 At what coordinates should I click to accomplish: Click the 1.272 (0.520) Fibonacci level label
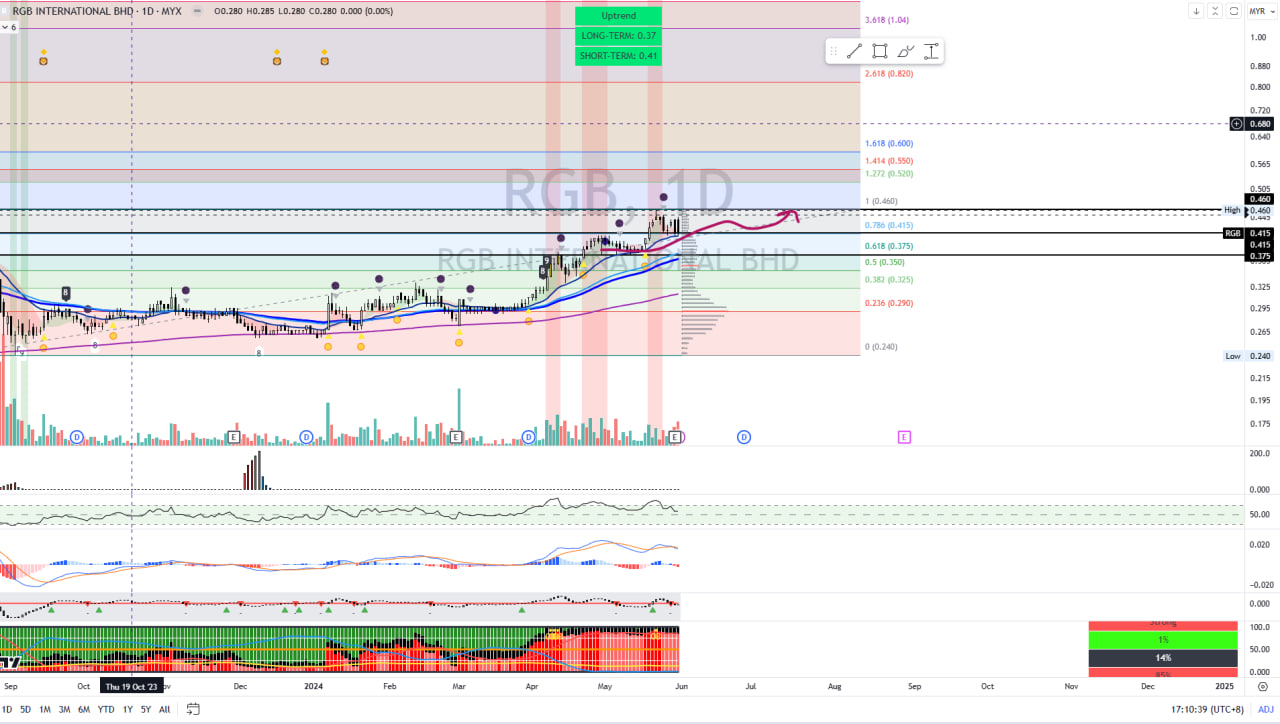pyautogui.click(x=889, y=174)
